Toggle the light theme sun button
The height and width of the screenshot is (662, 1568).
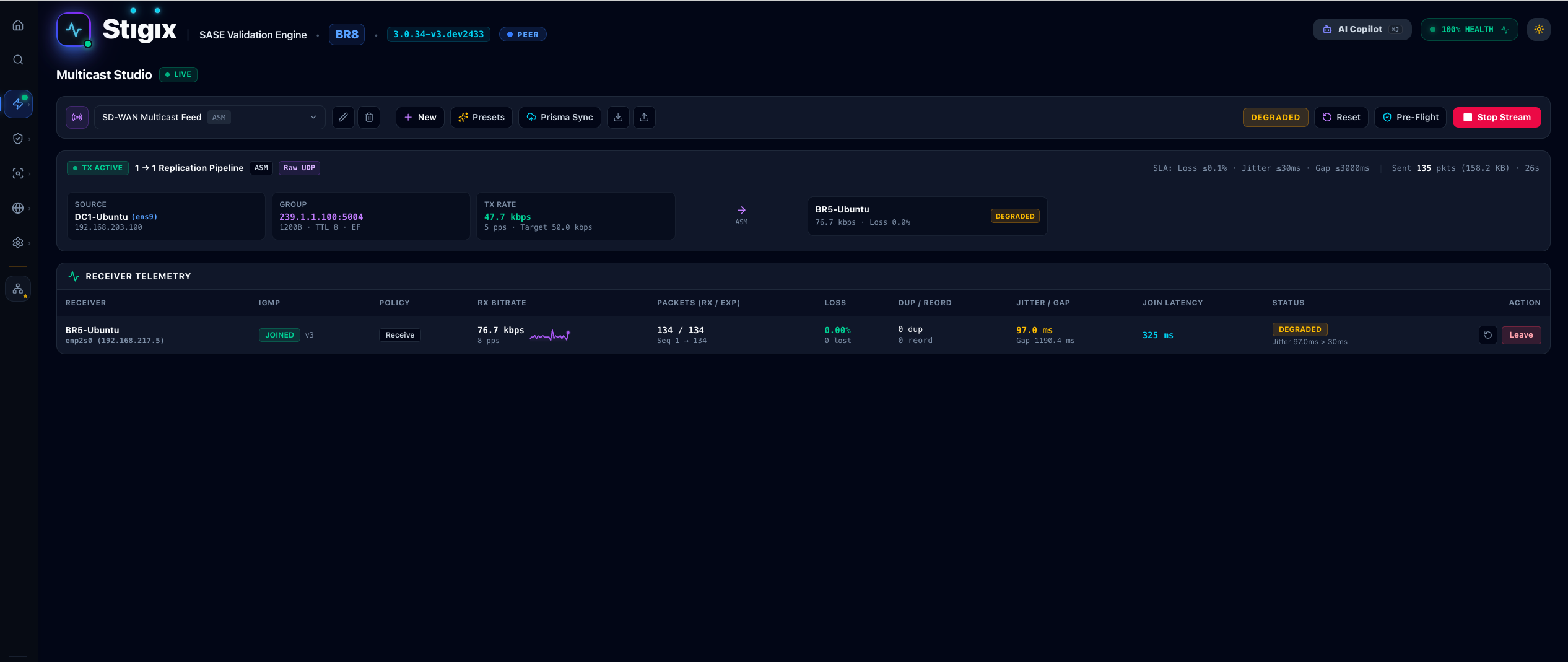click(1539, 29)
